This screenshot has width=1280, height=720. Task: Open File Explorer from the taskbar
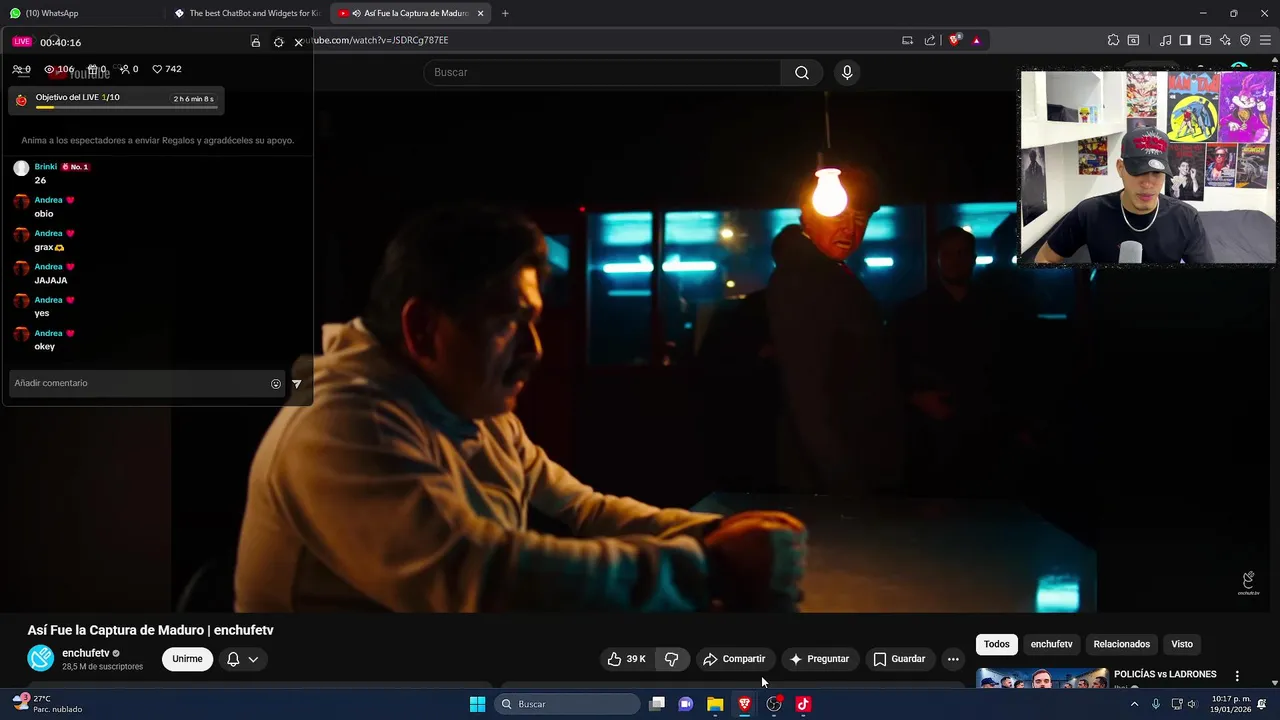tap(715, 704)
